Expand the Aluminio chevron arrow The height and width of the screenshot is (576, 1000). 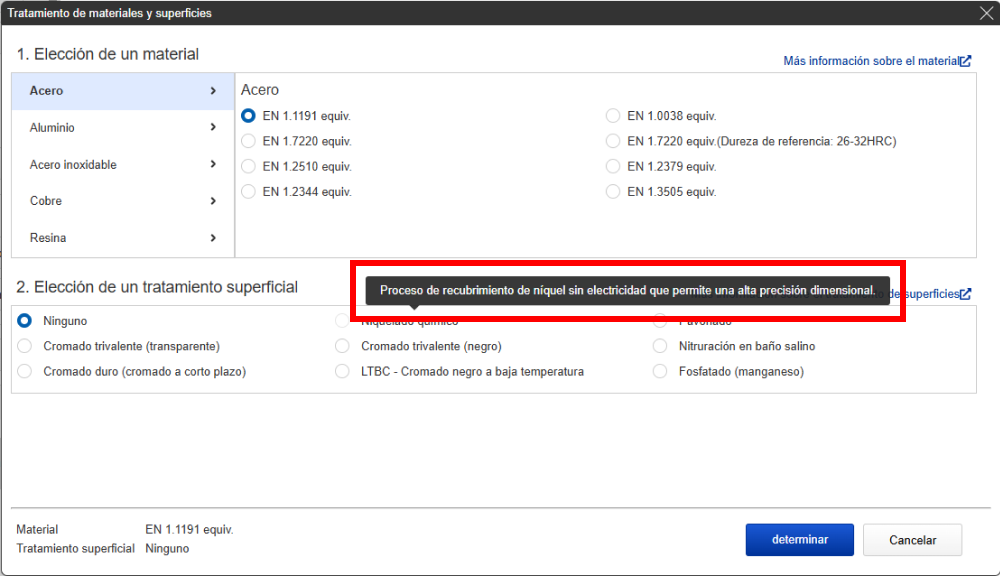213,128
